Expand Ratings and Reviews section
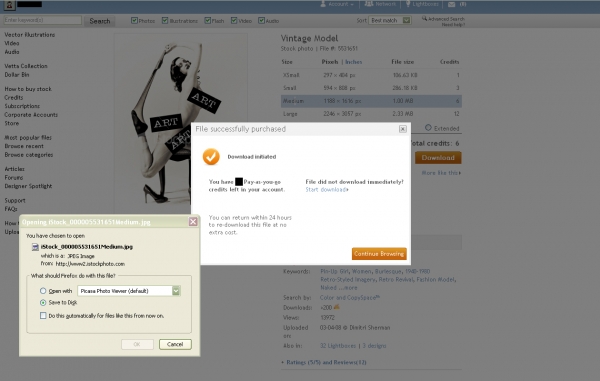The width and height of the screenshot is (600, 381). point(326,362)
